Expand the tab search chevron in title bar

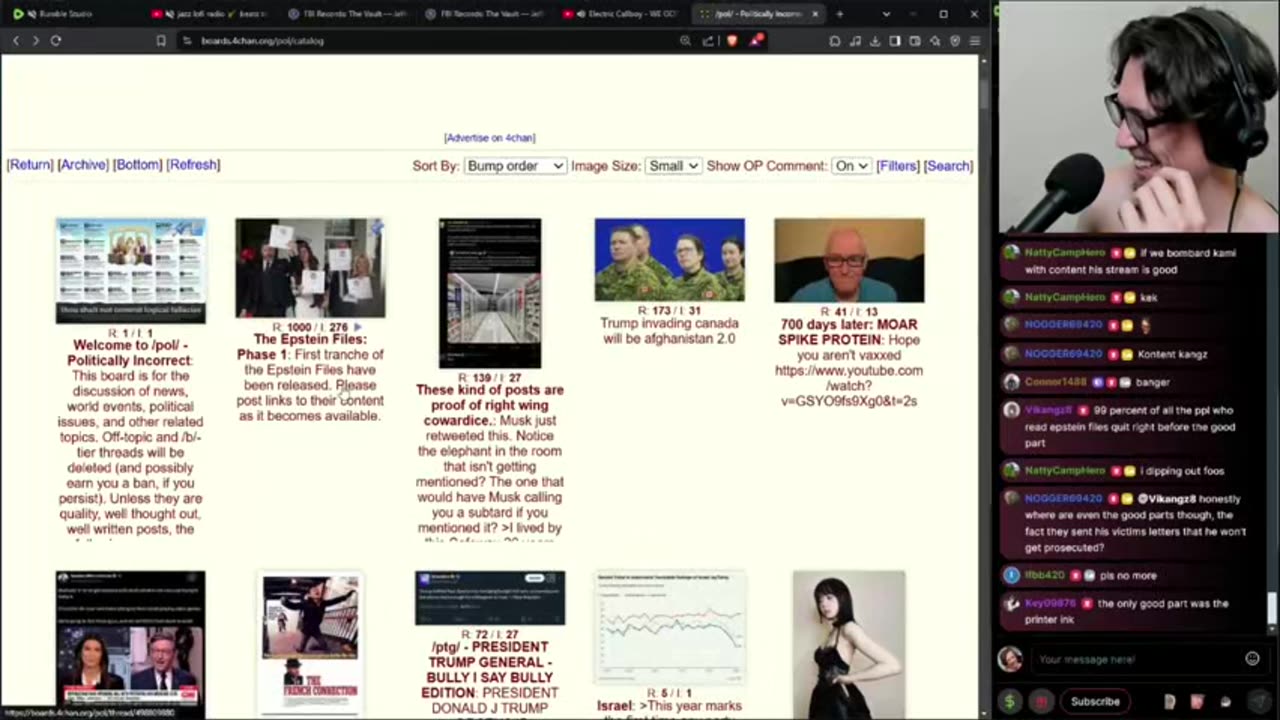tap(886, 14)
